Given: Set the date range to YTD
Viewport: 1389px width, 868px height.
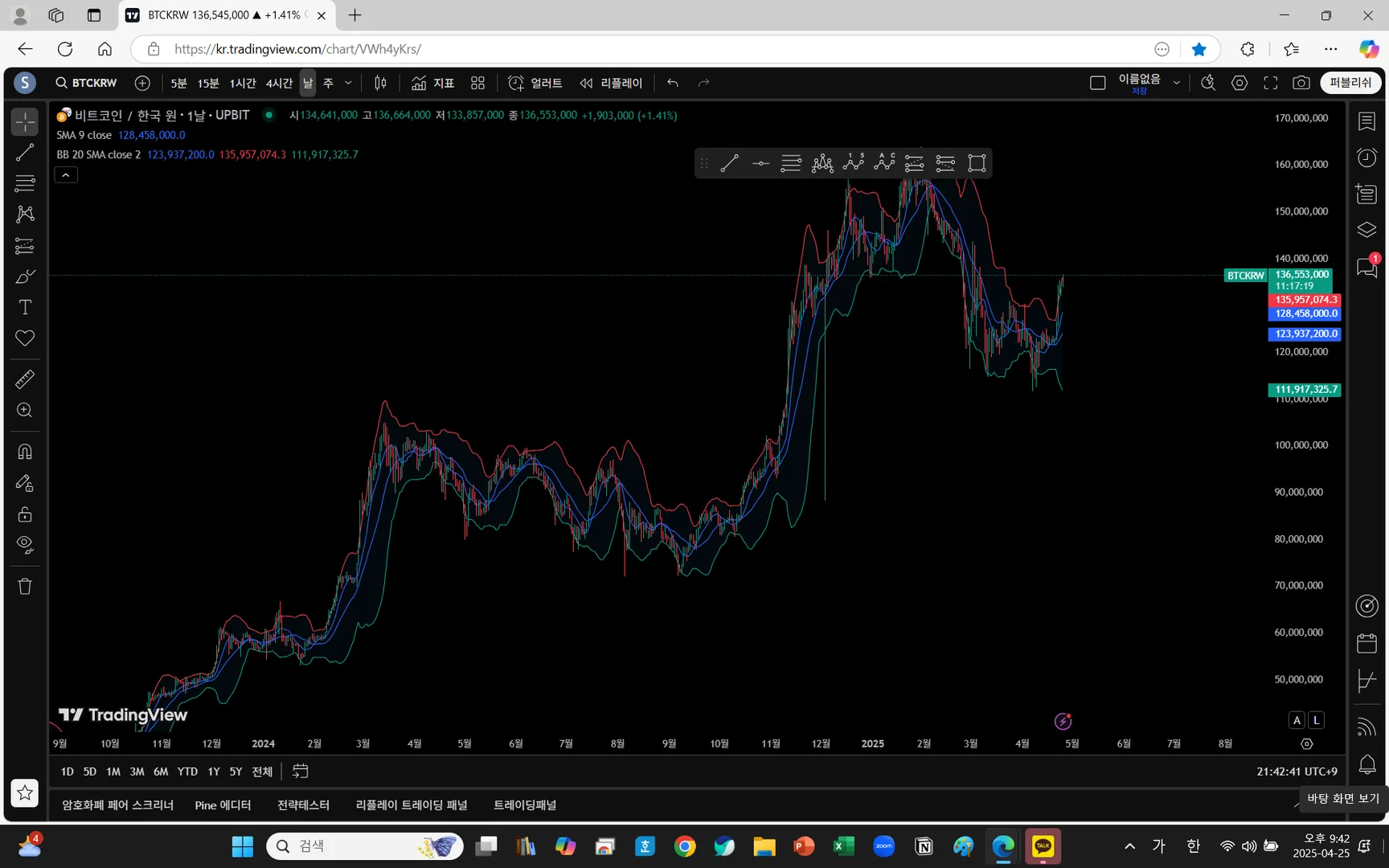Looking at the screenshot, I should (x=187, y=772).
